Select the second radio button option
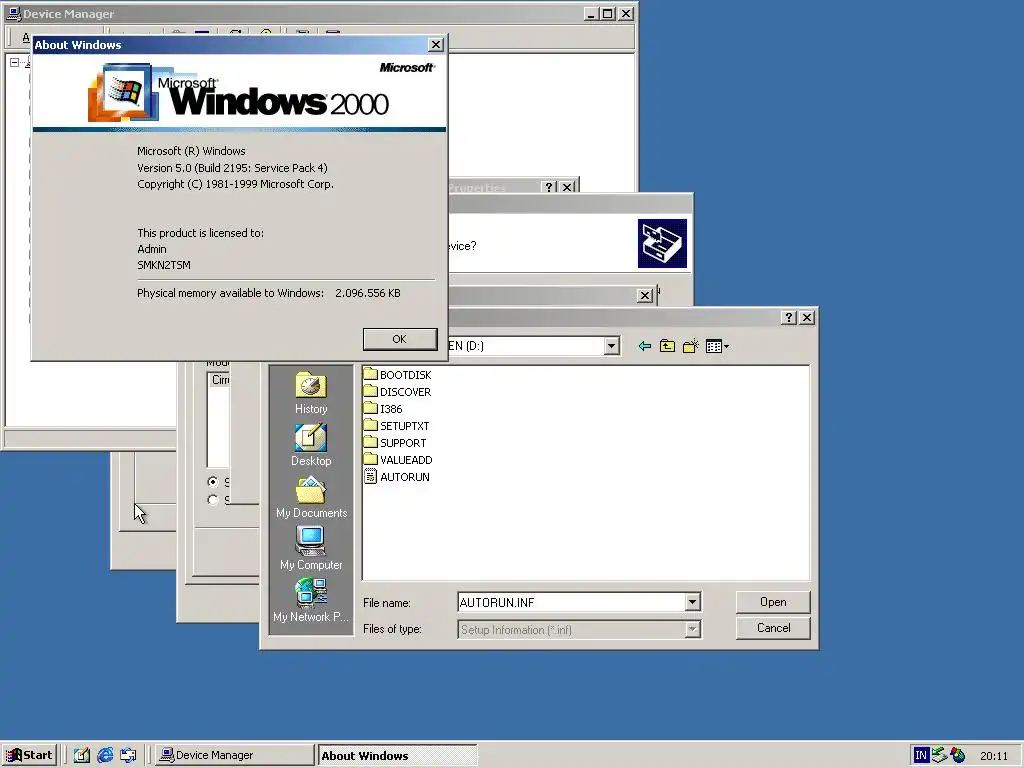This screenshot has height=768, width=1024. [212, 500]
